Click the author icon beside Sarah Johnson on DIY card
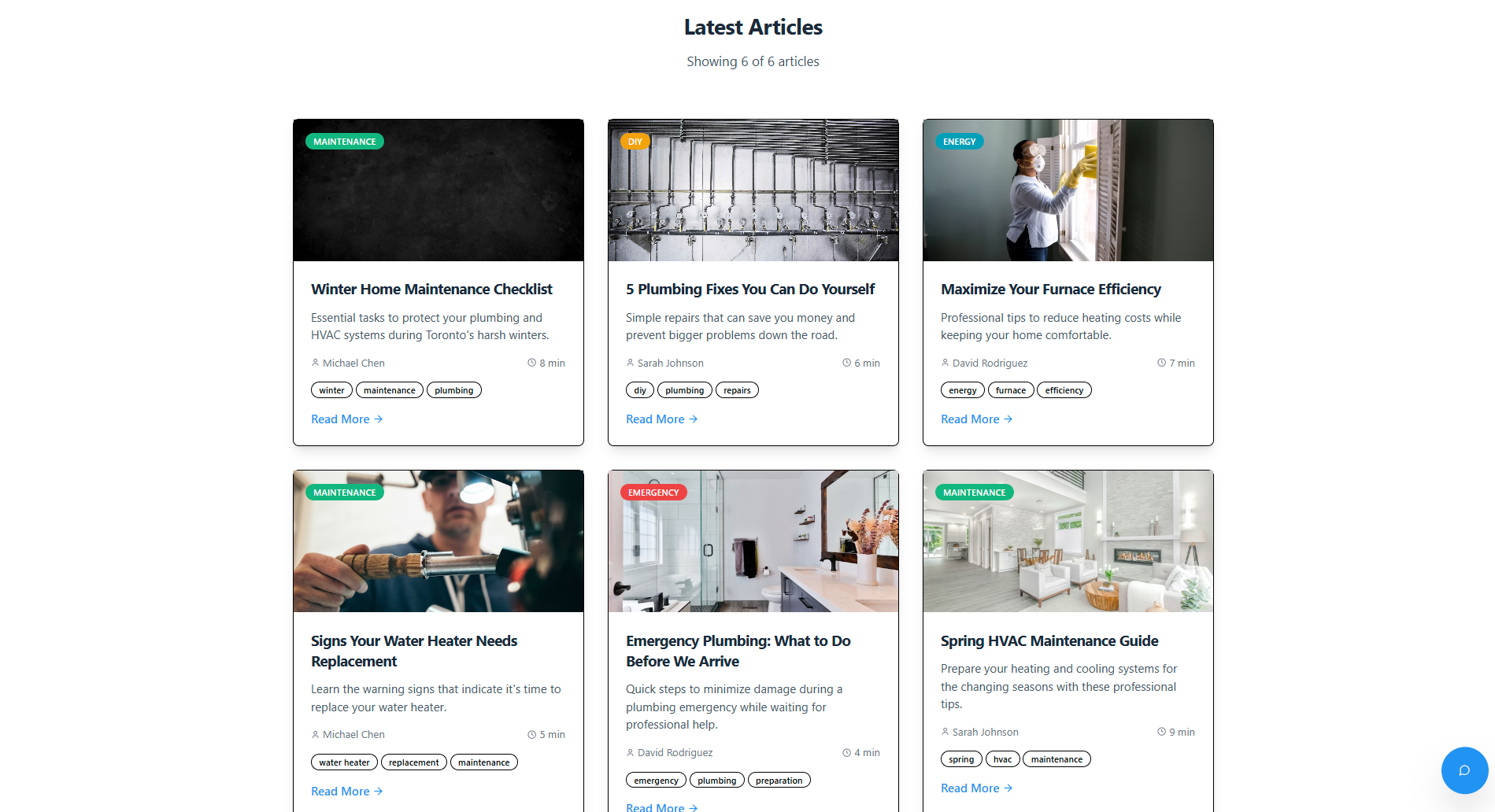Screen dimensions: 1495x812 click(630, 363)
